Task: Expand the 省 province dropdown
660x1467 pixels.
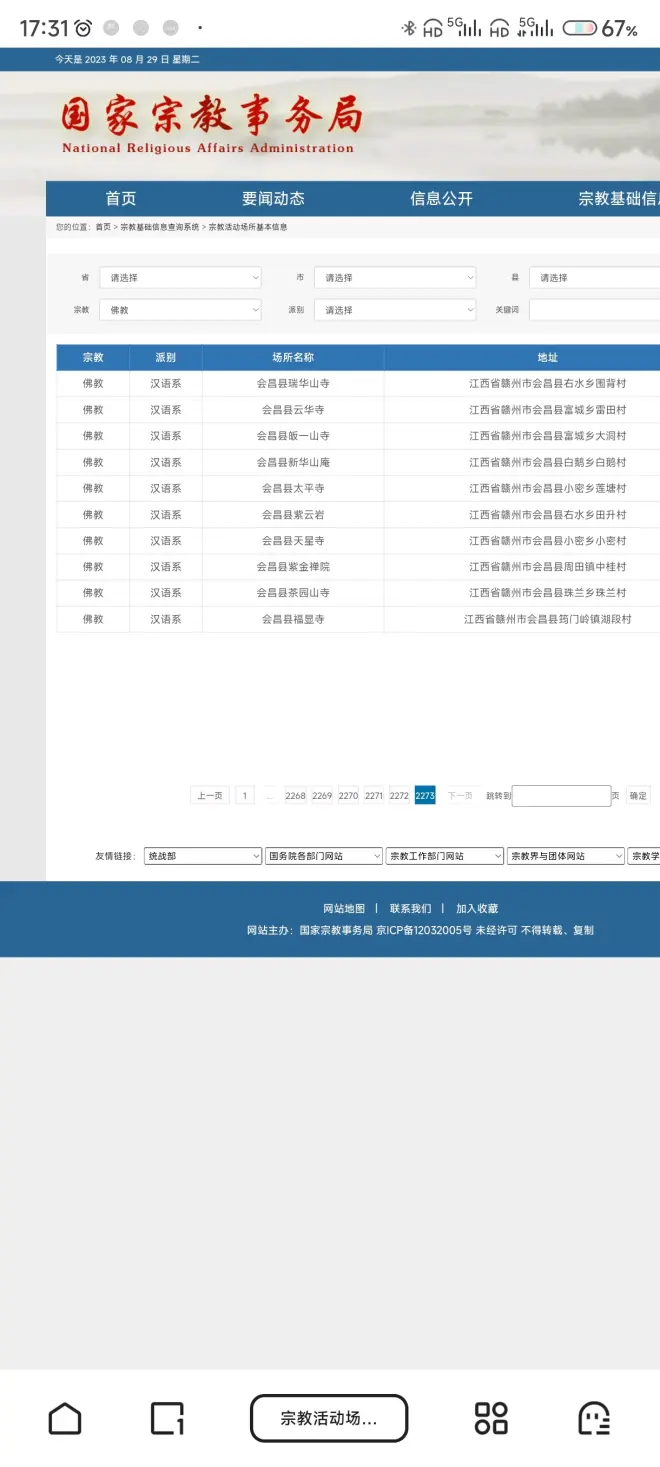Action: tap(180, 278)
